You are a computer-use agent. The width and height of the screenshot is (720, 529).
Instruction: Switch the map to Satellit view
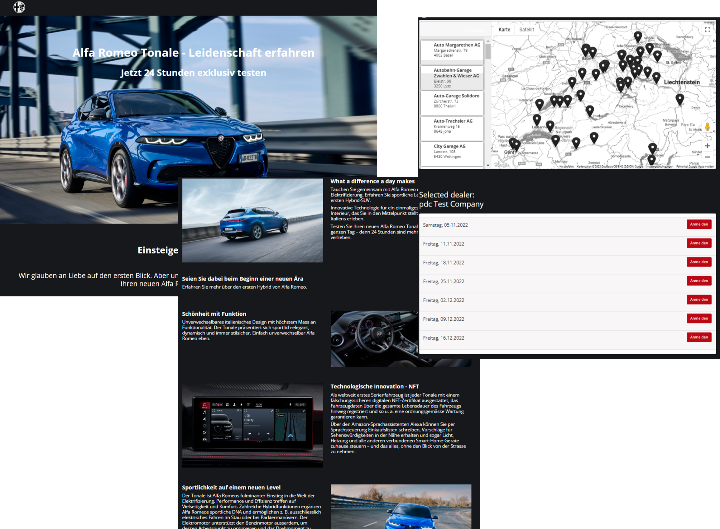pos(527,29)
